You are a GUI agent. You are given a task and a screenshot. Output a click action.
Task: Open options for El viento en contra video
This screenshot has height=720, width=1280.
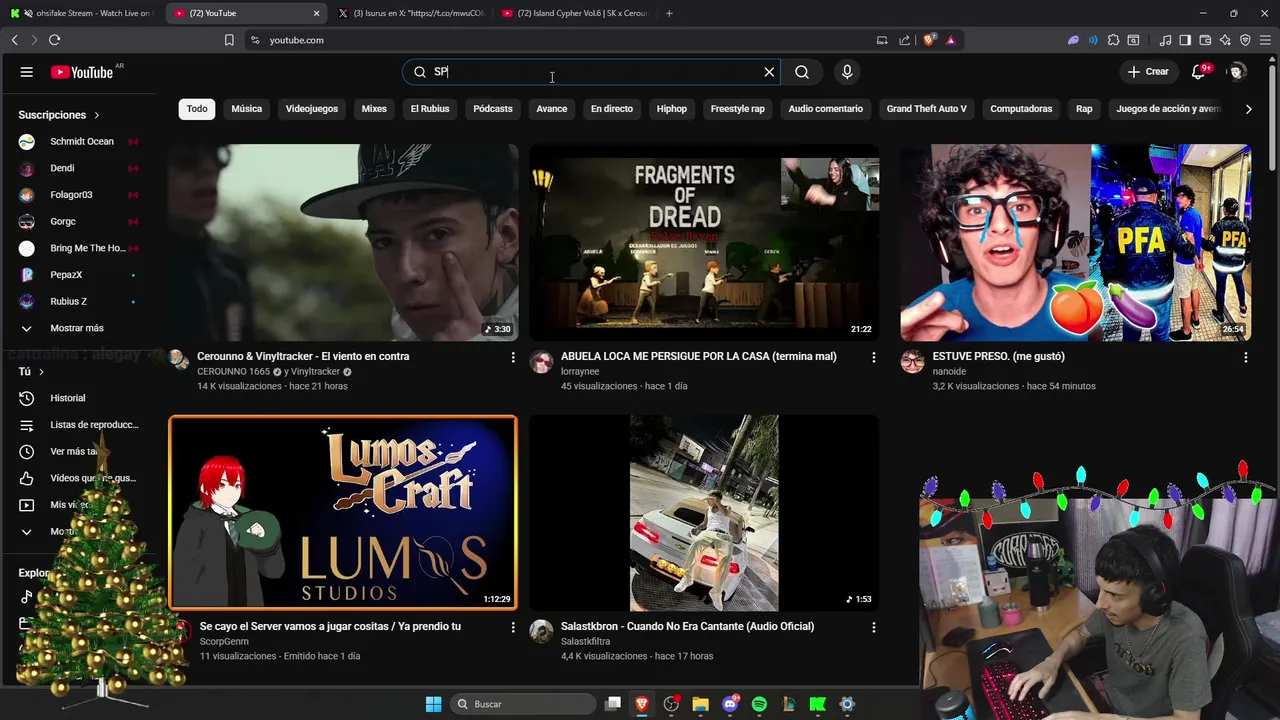coord(513,357)
